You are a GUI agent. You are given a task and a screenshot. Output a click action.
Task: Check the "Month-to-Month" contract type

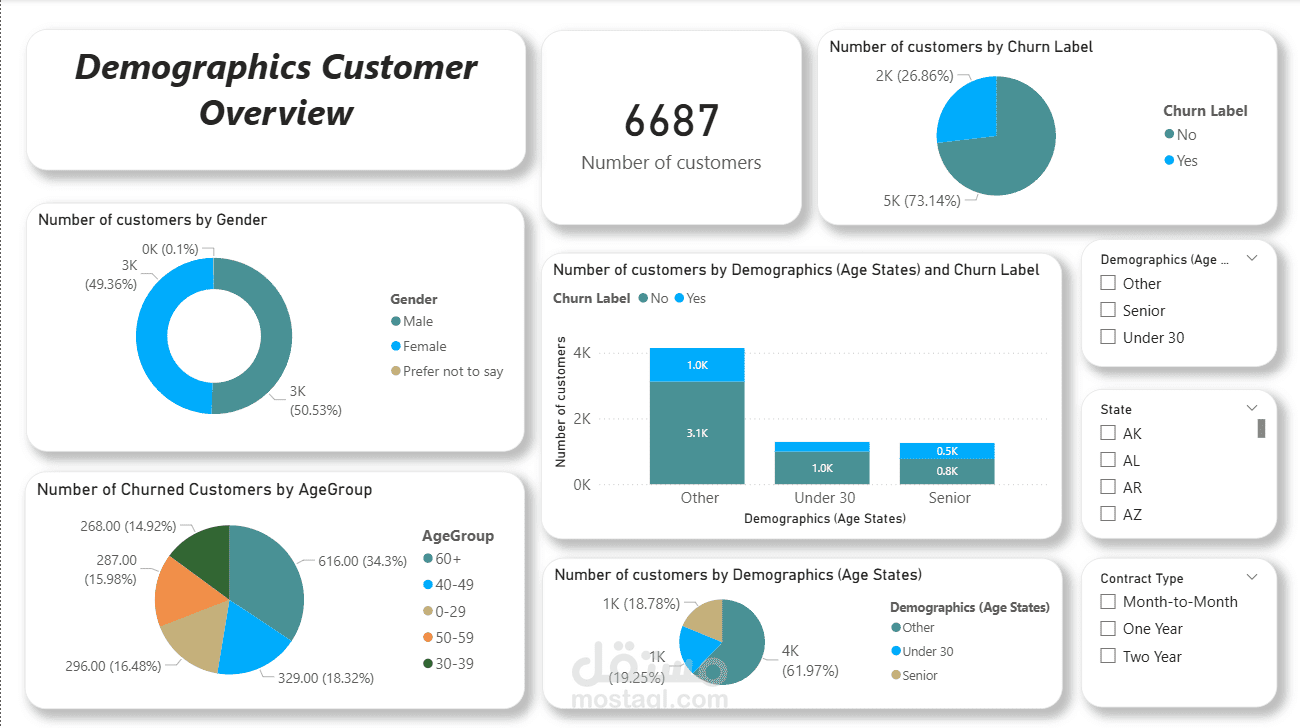(1108, 601)
